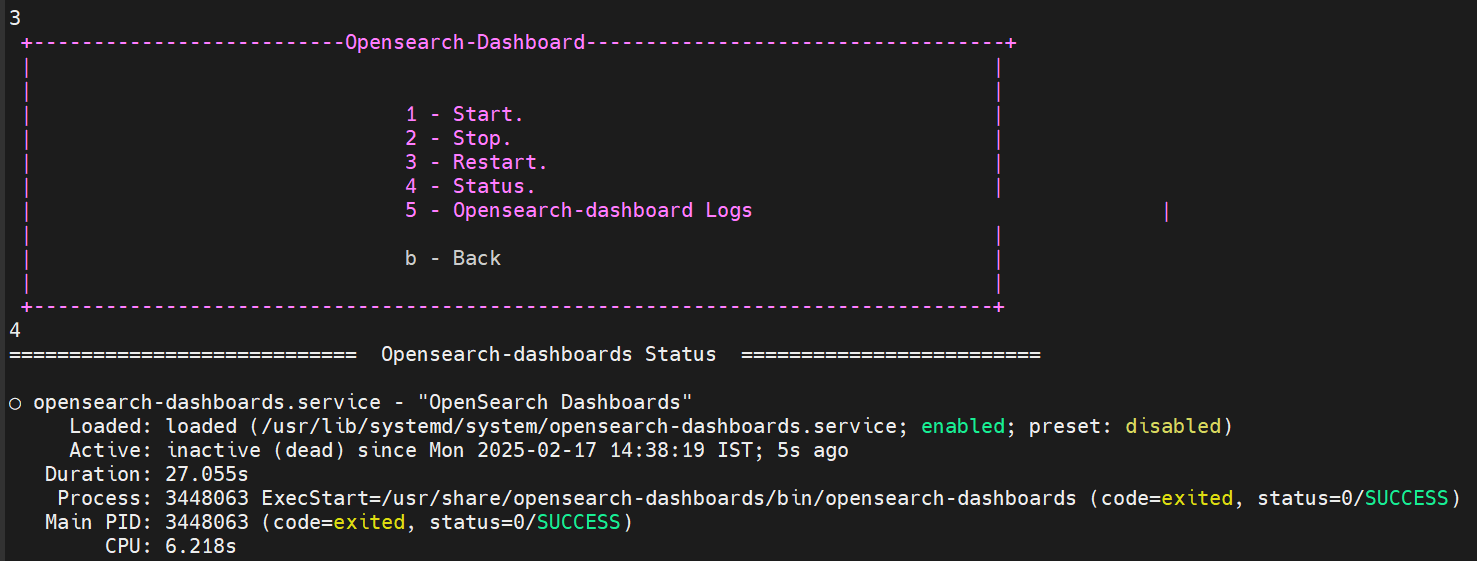This screenshot has width=1477, height=561.
Task: Click the green "enabled" state text
Action: [962, 427]
